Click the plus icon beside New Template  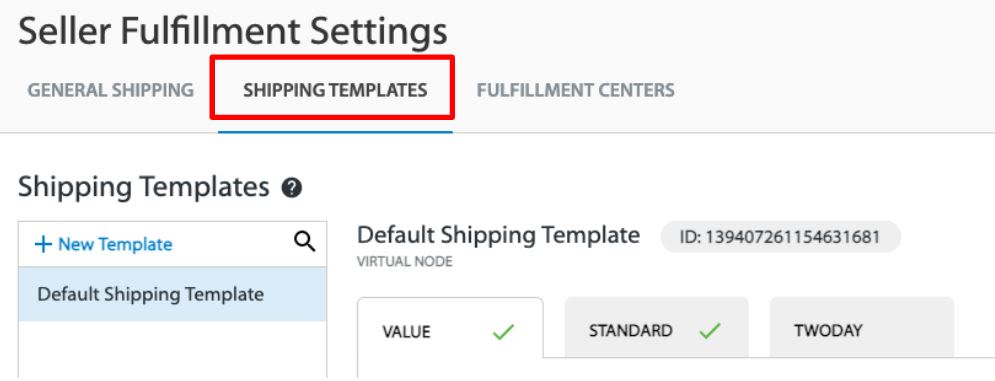click(43, 244)
